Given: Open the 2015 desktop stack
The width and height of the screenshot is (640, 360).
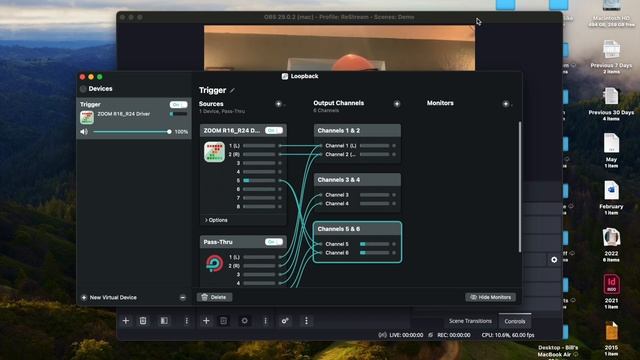Looking at the screenshot, I should (x=611, y=331).
